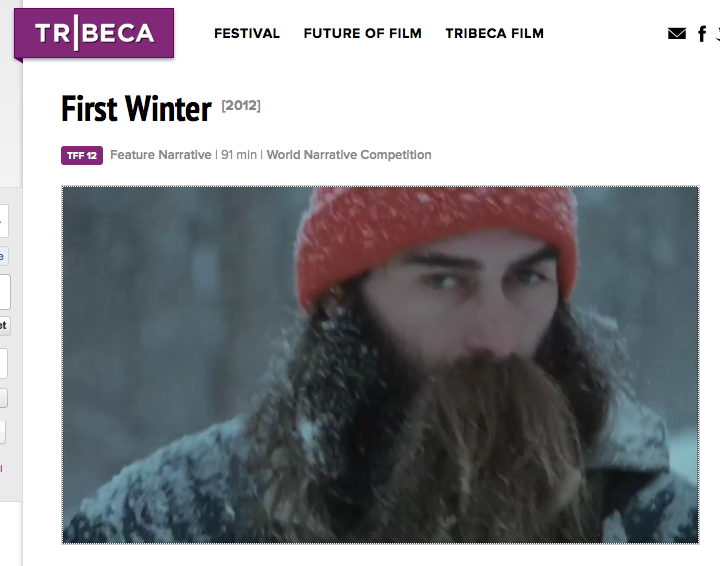
Task: Click the [2012] year label
Action: tap(241, 106)
